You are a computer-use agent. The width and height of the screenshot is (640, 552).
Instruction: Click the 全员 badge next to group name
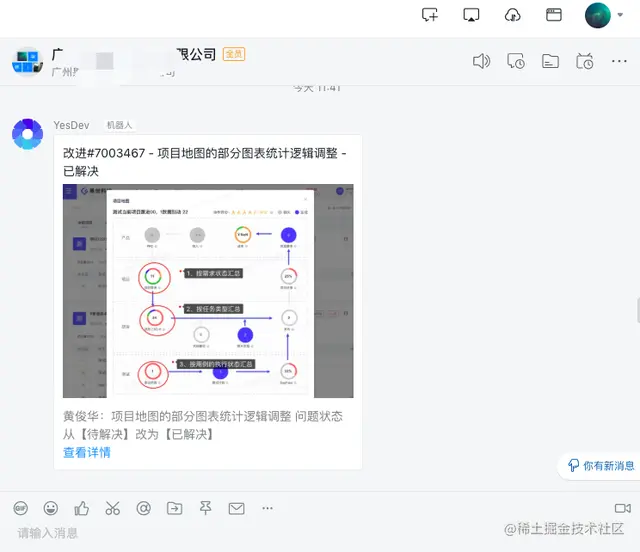[234, 54]
